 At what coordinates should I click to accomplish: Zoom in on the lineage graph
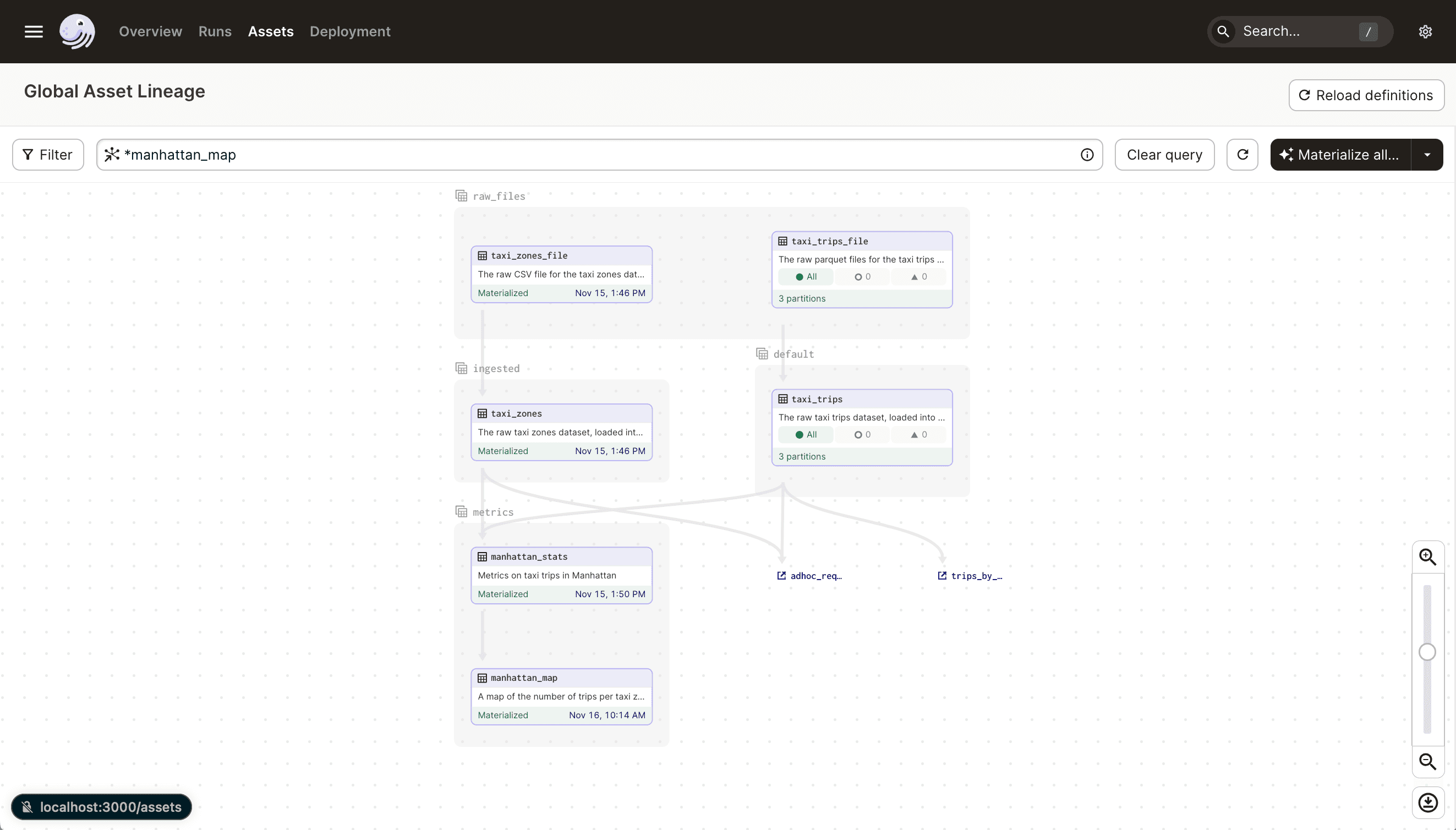click(x=1428, y=556)
